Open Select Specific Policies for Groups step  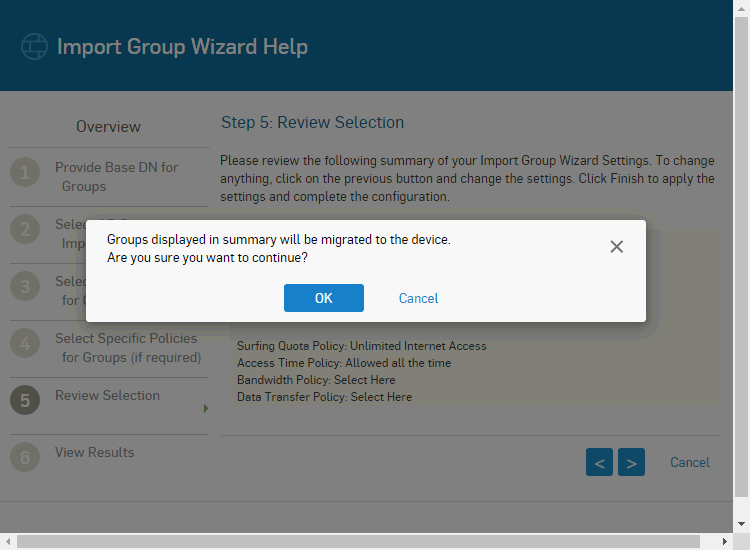tap(127, 348)
